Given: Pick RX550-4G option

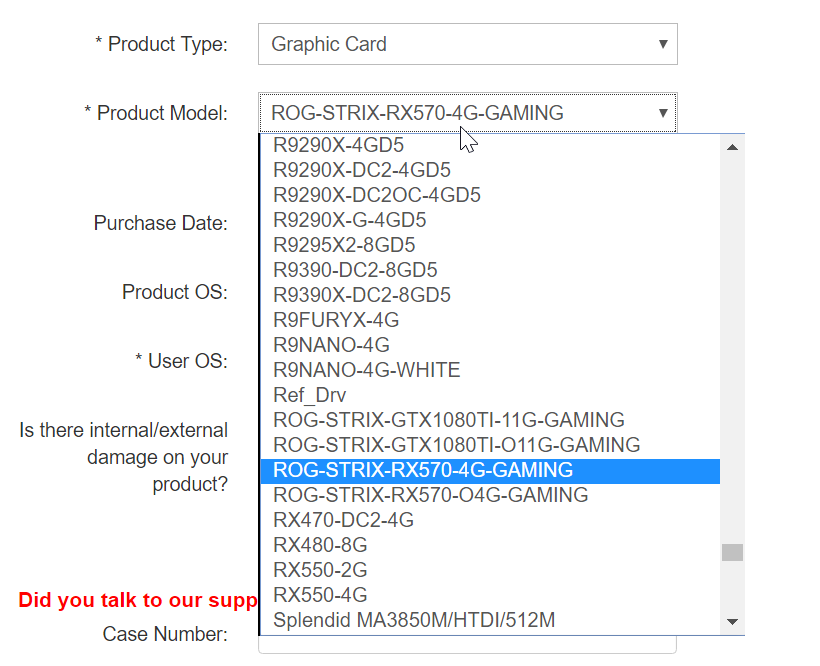Looking at the screenshot, I should pyautogui.click(x=490, y=595).
